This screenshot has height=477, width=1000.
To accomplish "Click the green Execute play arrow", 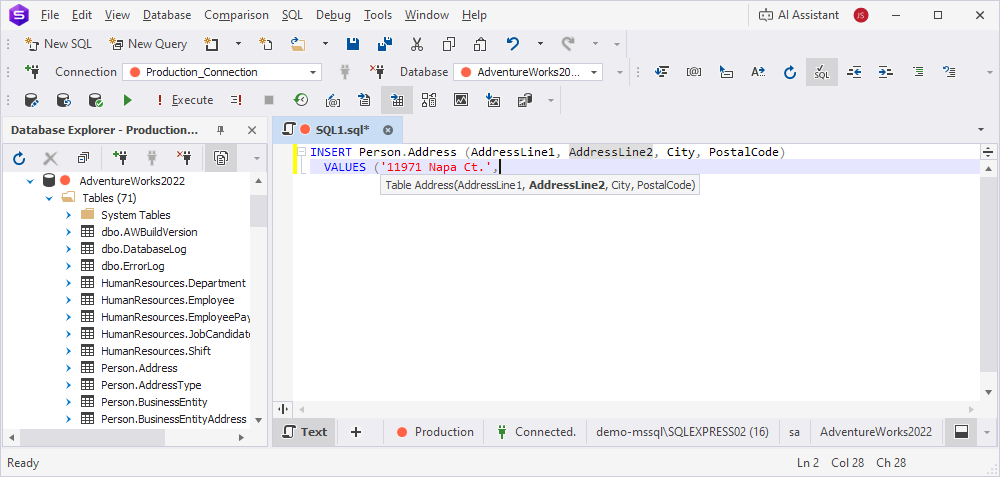I will click(x=127, y=100).
